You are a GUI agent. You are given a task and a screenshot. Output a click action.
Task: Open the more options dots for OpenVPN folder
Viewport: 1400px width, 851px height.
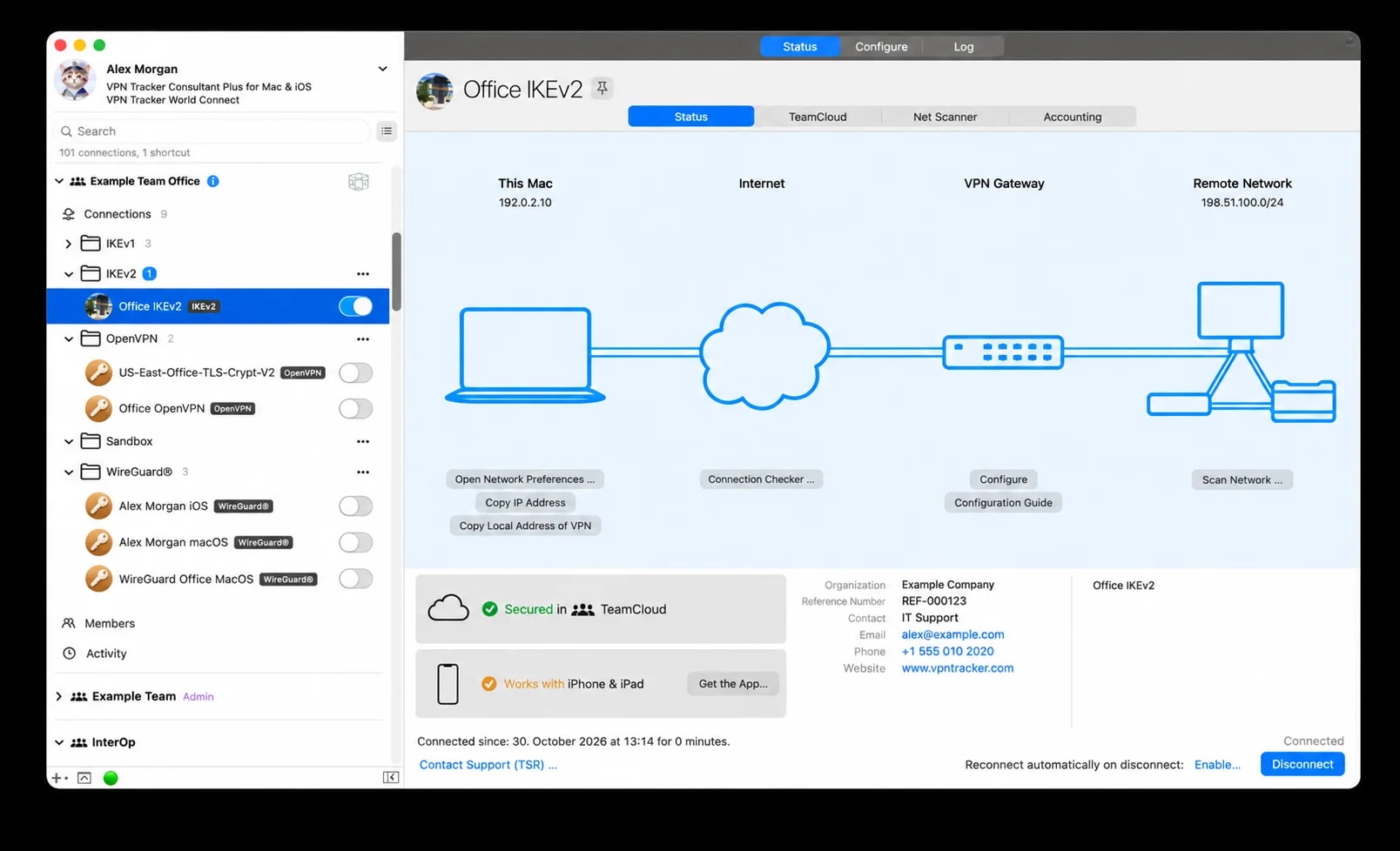click(363, 339)
